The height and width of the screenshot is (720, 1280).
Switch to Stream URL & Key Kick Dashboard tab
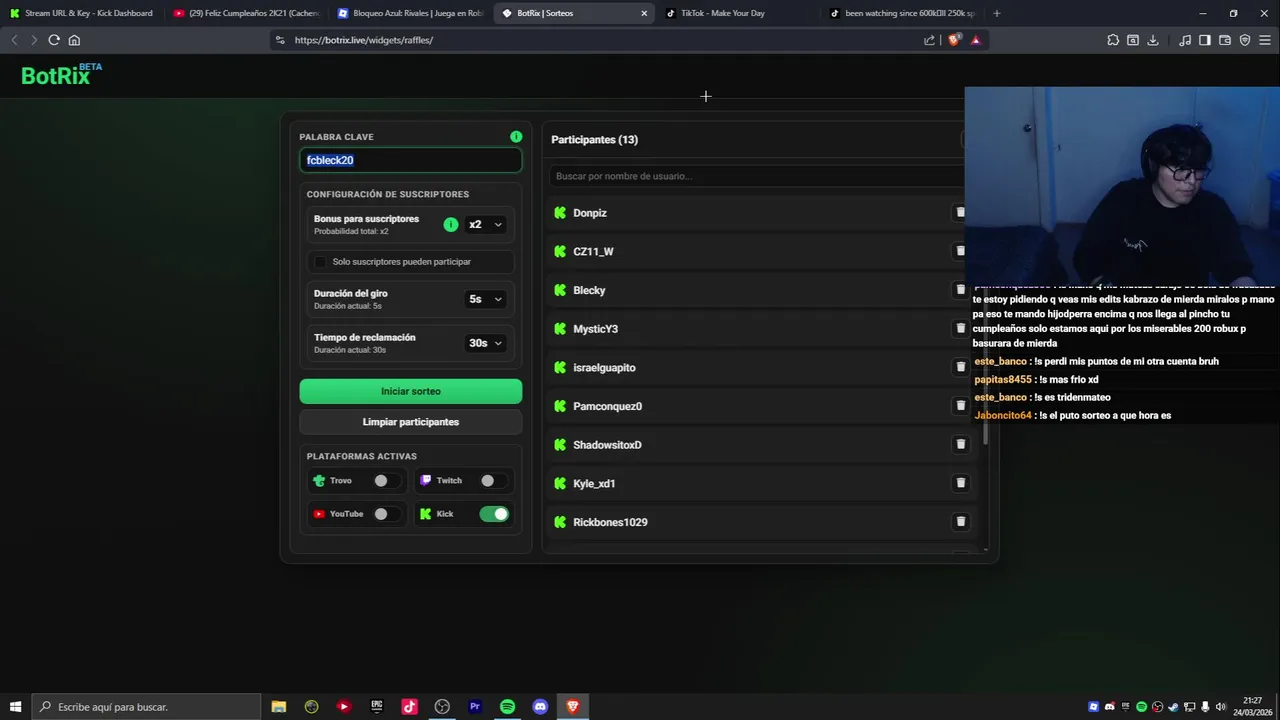tap(82, 13)
